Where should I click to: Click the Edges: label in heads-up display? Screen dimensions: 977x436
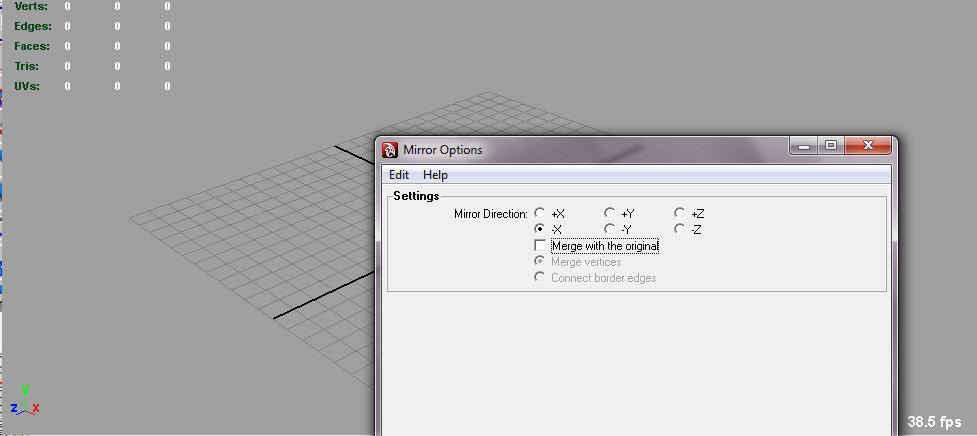(33, 26)
